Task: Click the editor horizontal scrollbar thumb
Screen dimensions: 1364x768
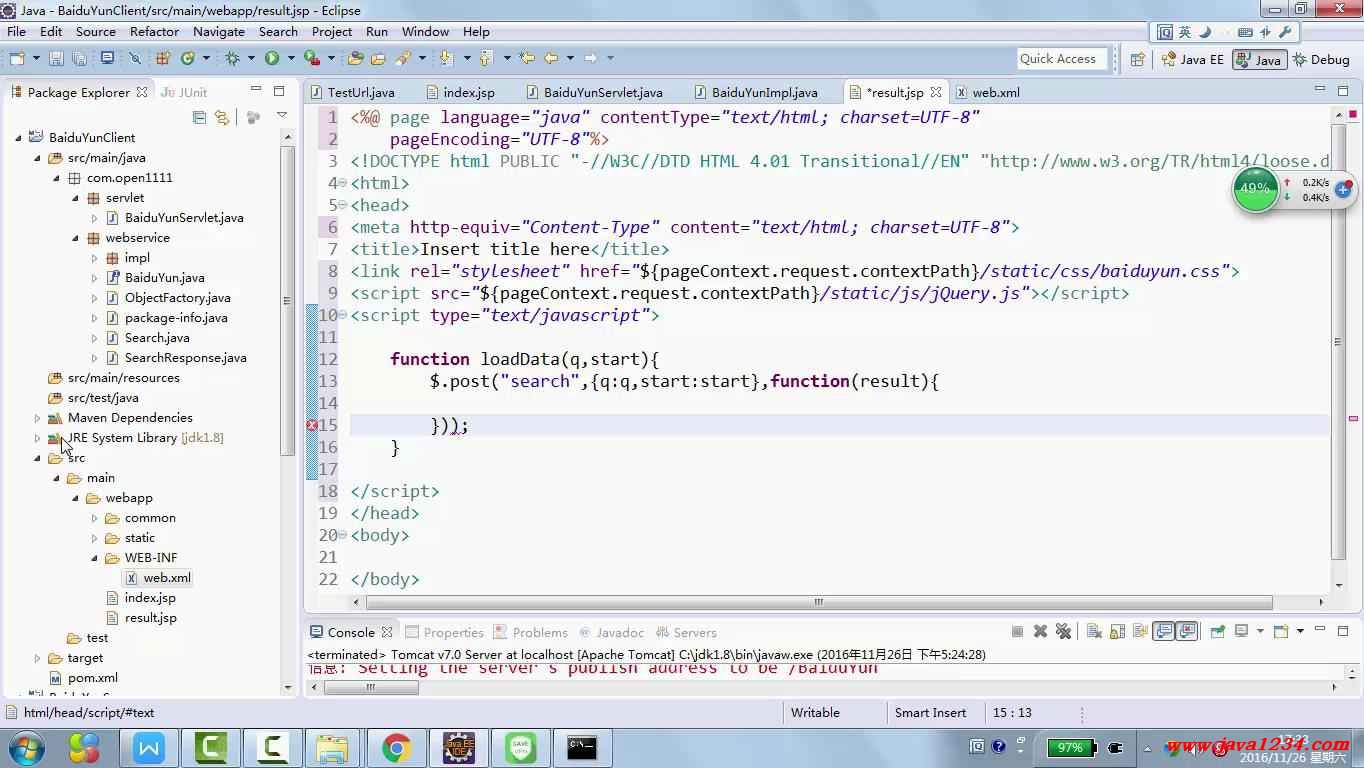Action: [x=818, y=602]
